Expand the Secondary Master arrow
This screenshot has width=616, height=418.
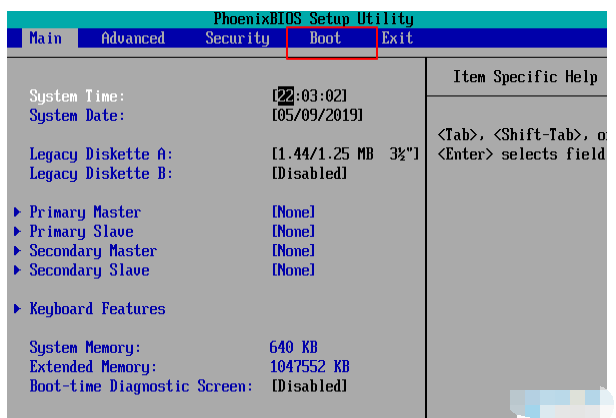click(x=19, y=251)
